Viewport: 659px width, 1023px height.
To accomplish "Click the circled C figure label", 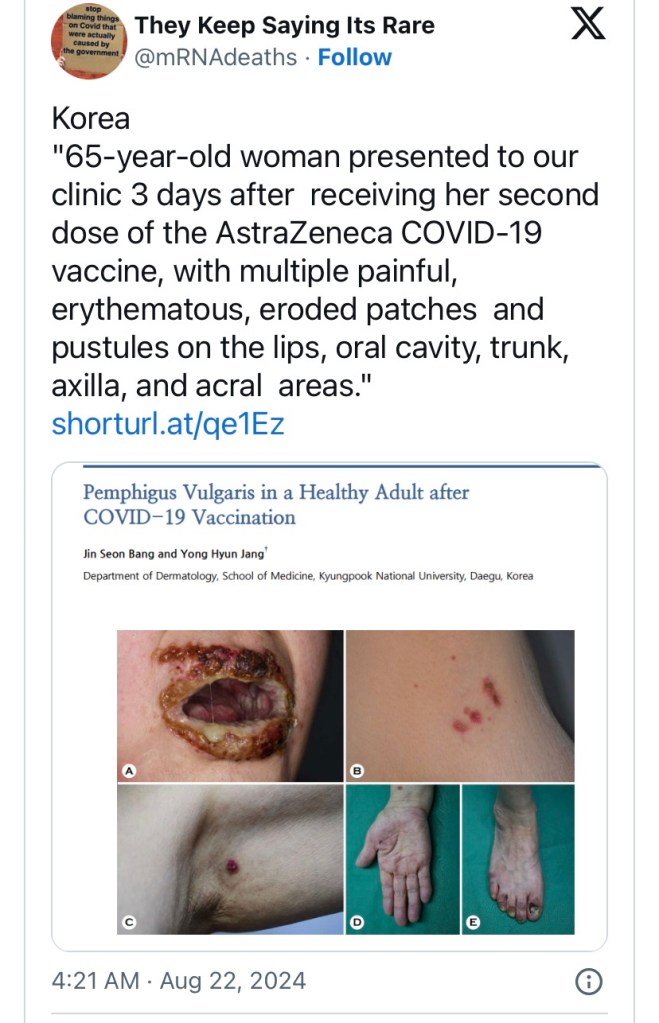I will click(128, 921).
